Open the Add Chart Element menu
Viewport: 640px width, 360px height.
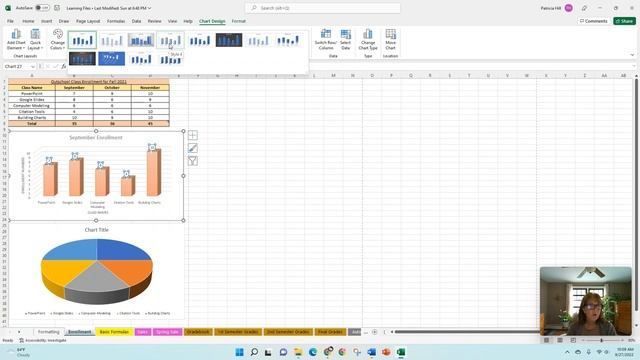(x=16, y=40)
